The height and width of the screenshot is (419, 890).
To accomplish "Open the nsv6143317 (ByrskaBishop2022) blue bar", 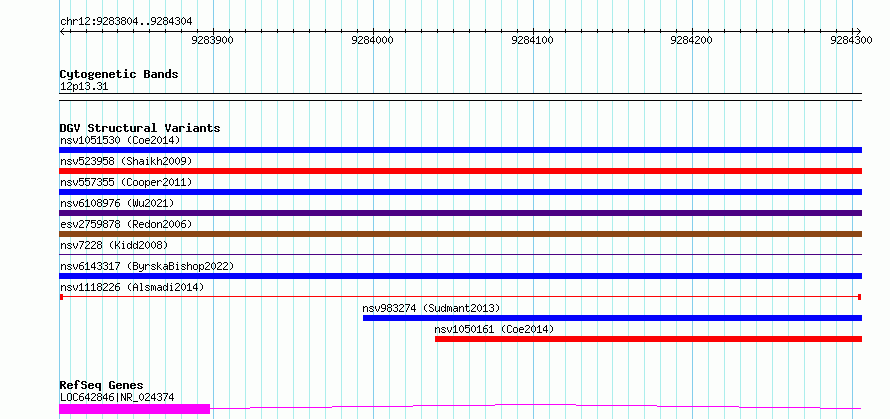I will 460,276.
